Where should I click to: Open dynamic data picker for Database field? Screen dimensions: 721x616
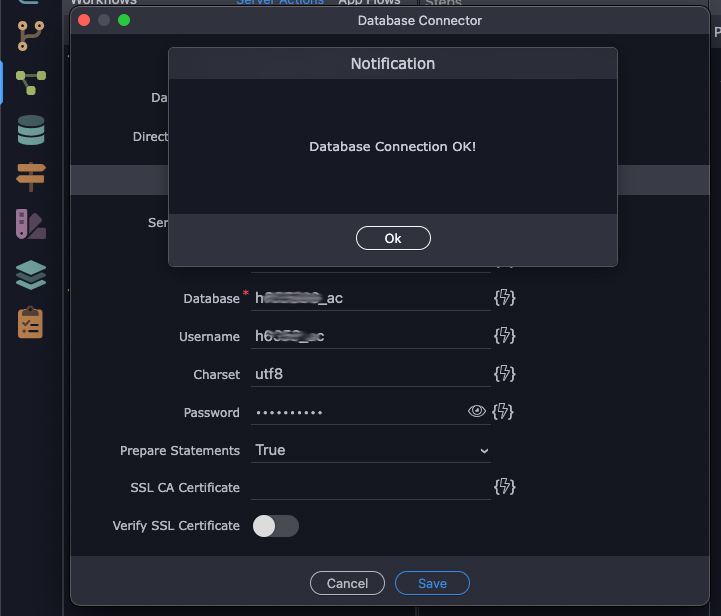[x=504, y=297]
